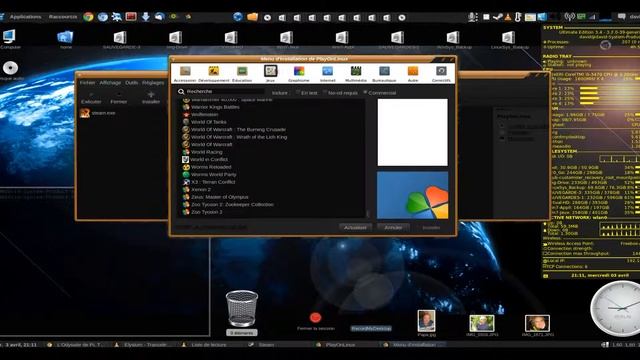Open the RecordMyDesktop desktop launcher

[371, 328]
